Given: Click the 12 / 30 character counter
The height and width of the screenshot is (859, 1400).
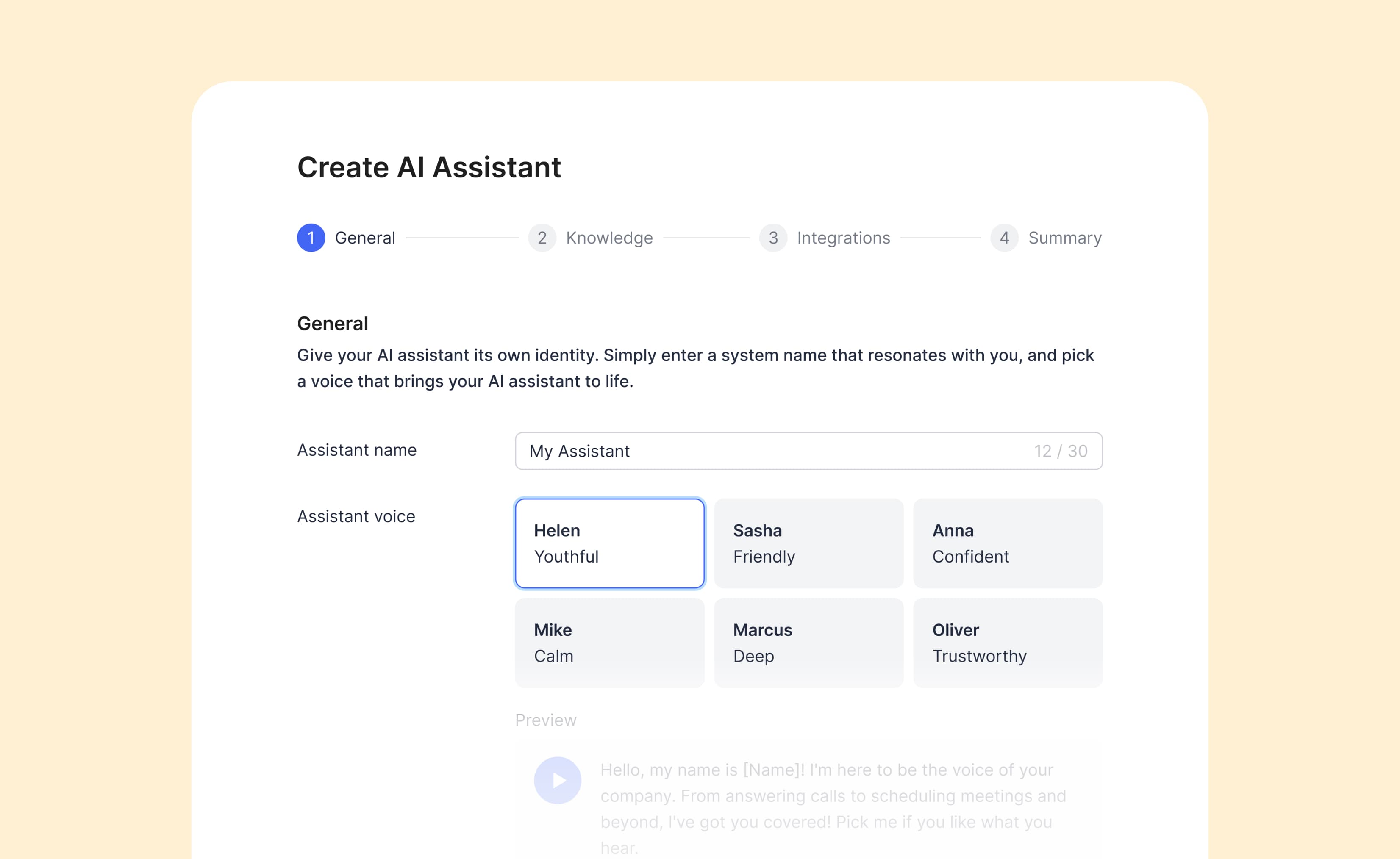Looking at the screenshot, I should pyautogui.click(x=1060, y=451).
